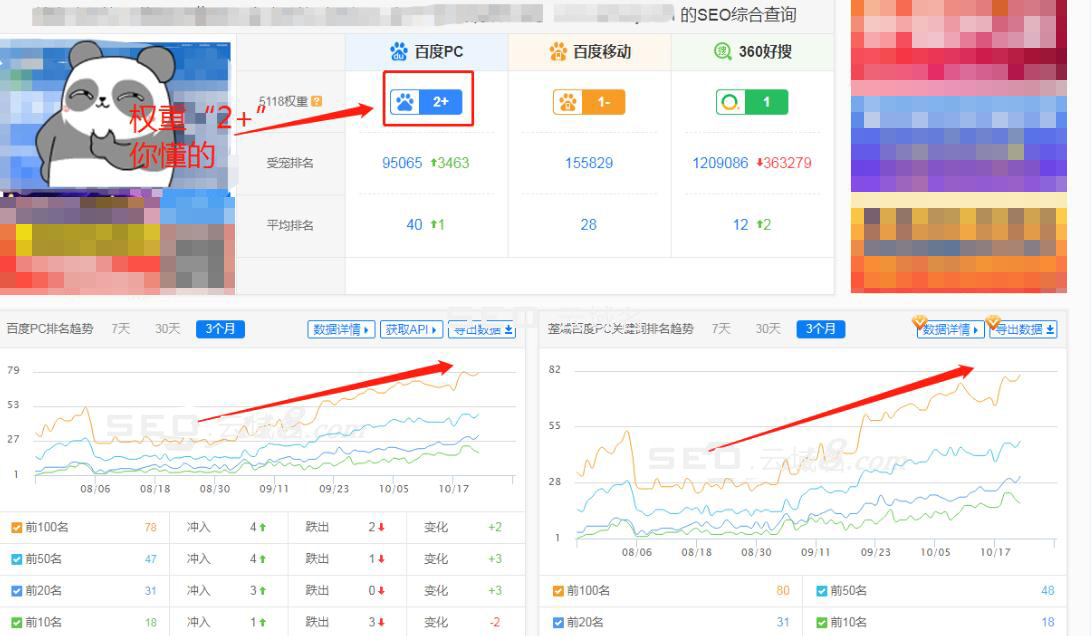
Task: Open the 获取API dropdown
Action: pyautogui.click(x=411, y=328)
